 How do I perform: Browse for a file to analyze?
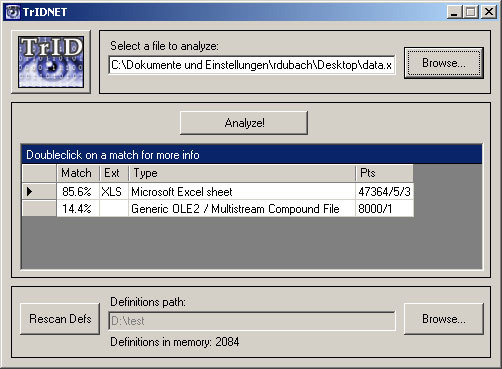coord(444,63)
